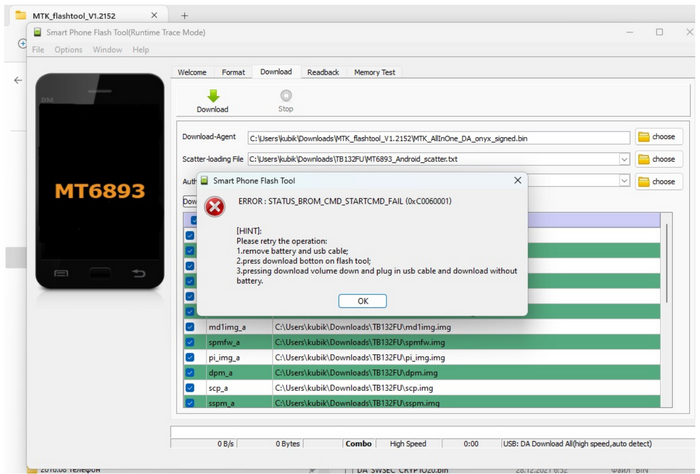The width and height of the screenshot is (700, 474).
Task: Click the green Download arrow icon
Action: tap(212, 96)
